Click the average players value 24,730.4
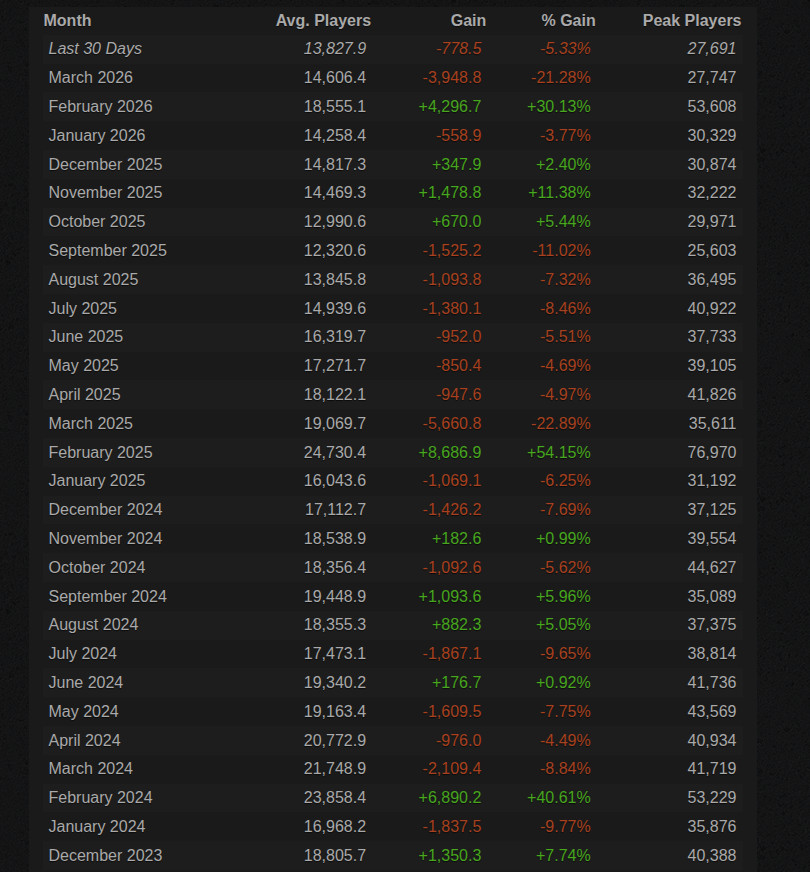This screenshot has width=810, height=872. (x=335, y=452)
